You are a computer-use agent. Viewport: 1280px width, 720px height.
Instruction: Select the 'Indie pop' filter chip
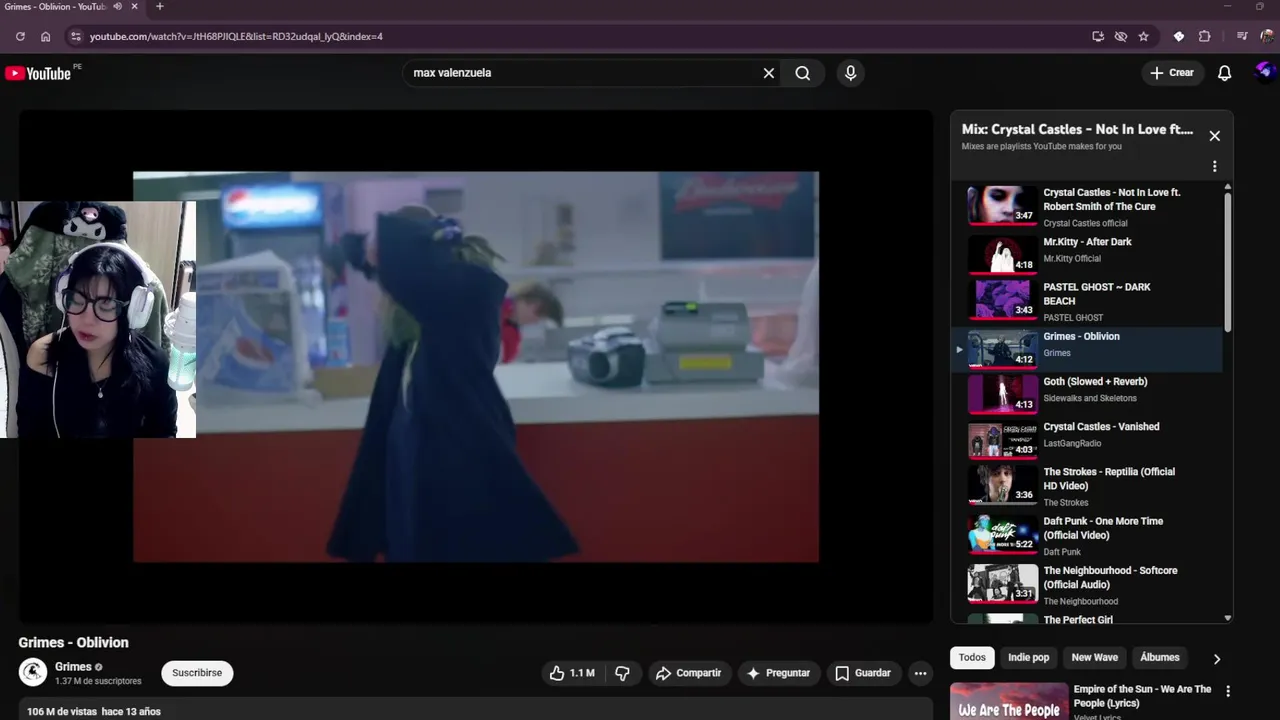click(1028, 657)
